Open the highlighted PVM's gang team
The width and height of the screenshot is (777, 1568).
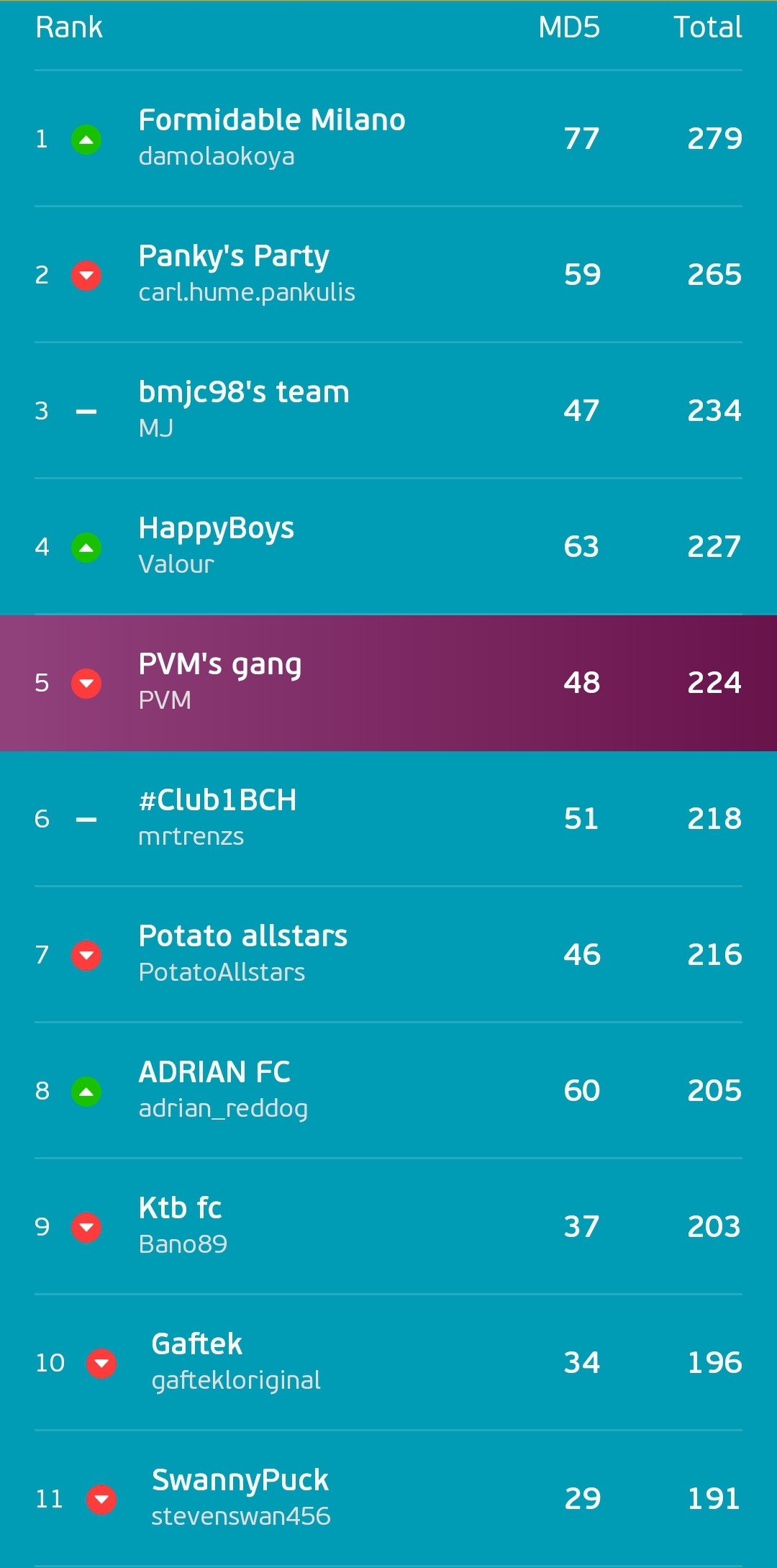click(x=388, y=683)
